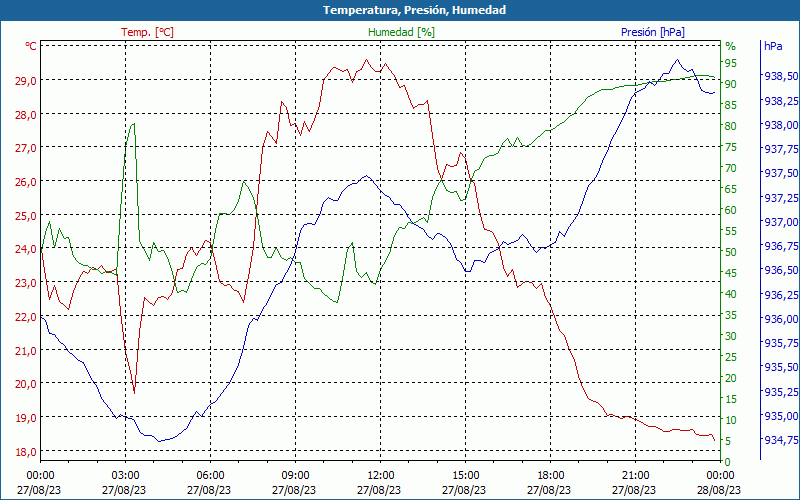The image size is (800, 500).
Task: Click '20,0' on the temperature axis
Action: [x=26, y=385]
